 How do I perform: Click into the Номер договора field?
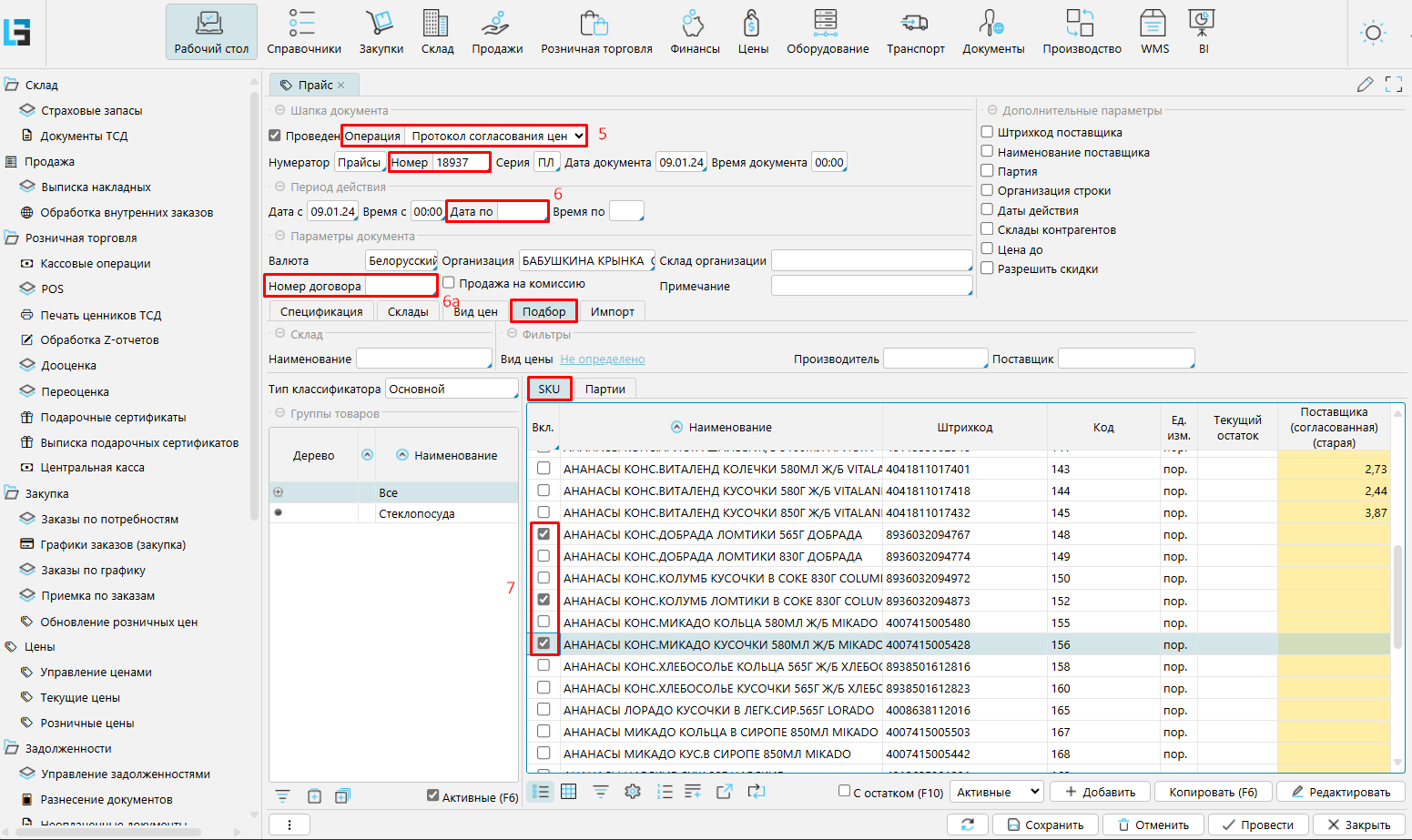(400, 286)
